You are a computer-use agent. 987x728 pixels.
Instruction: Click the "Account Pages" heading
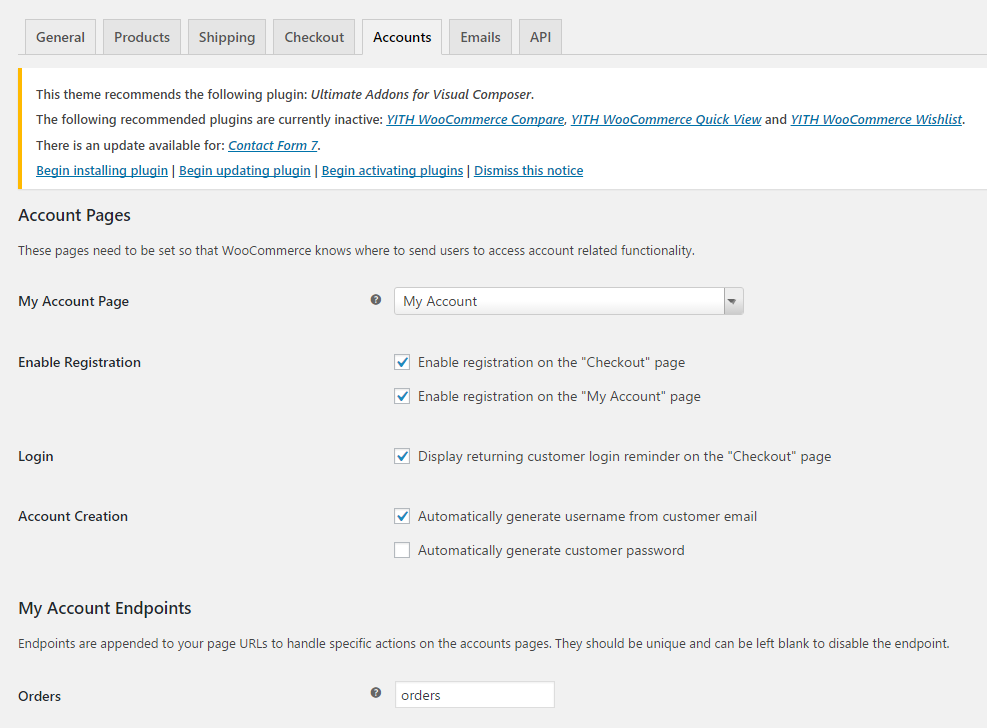[x=74, y=215]
